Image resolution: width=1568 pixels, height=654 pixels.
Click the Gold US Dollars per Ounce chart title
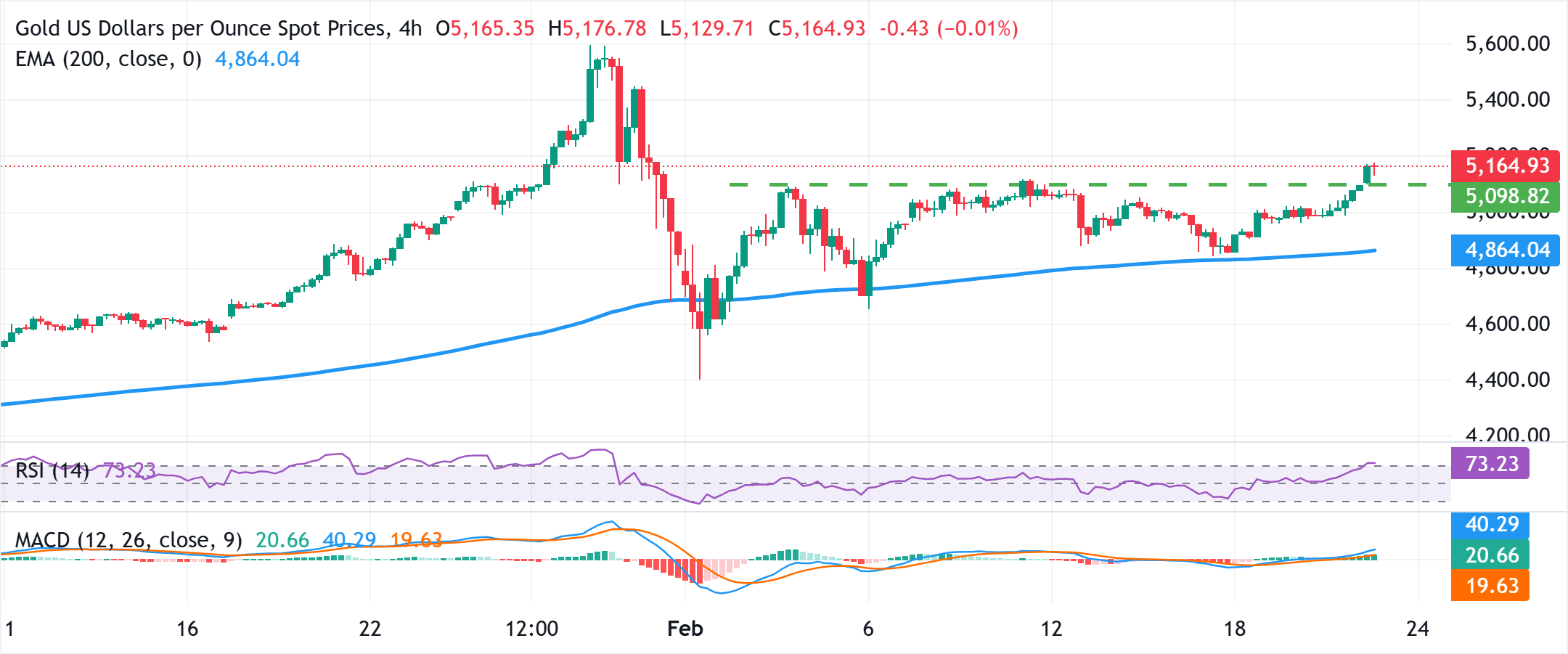pyautogui.click(x=218, y=28)
